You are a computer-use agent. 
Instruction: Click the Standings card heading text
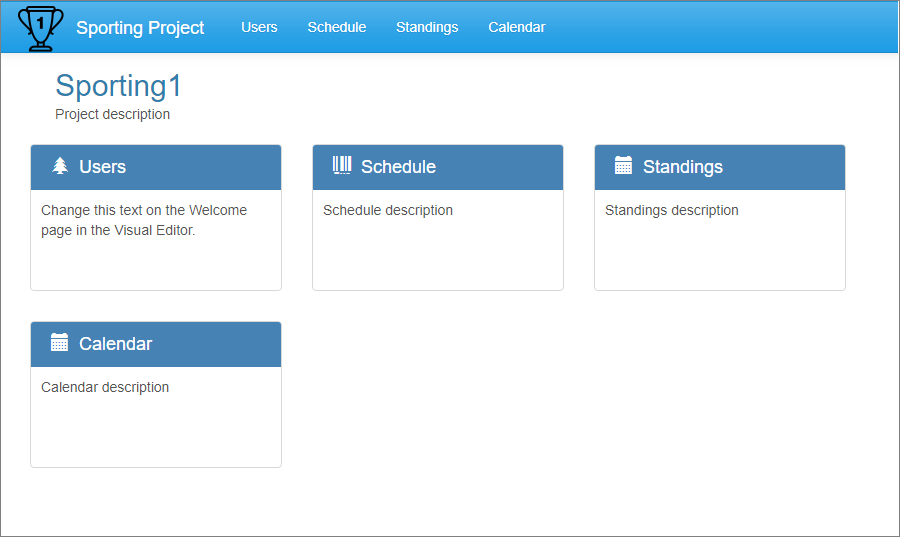[x=683, y=167]
